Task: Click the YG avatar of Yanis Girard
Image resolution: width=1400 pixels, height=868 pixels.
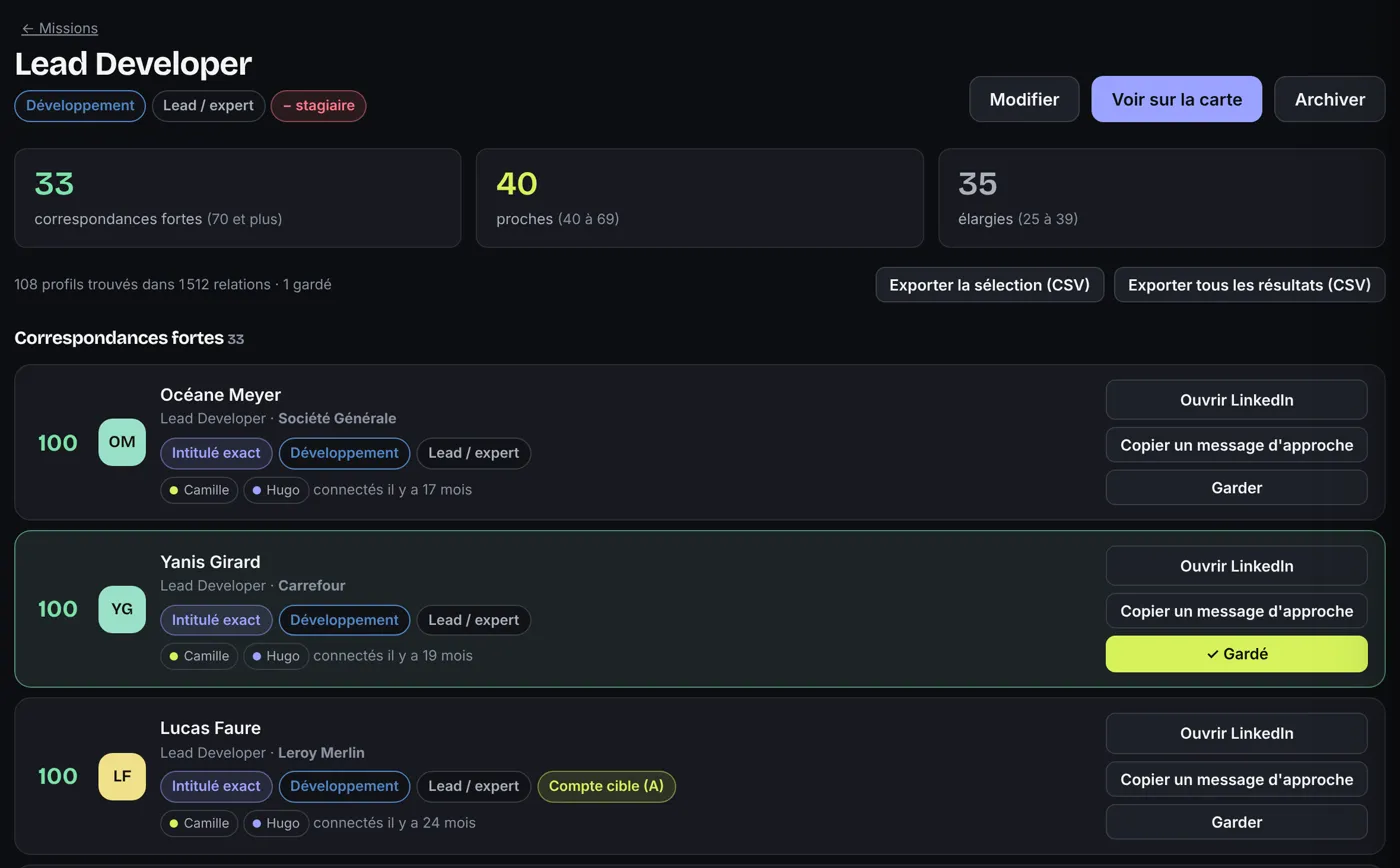Action: 122,609
